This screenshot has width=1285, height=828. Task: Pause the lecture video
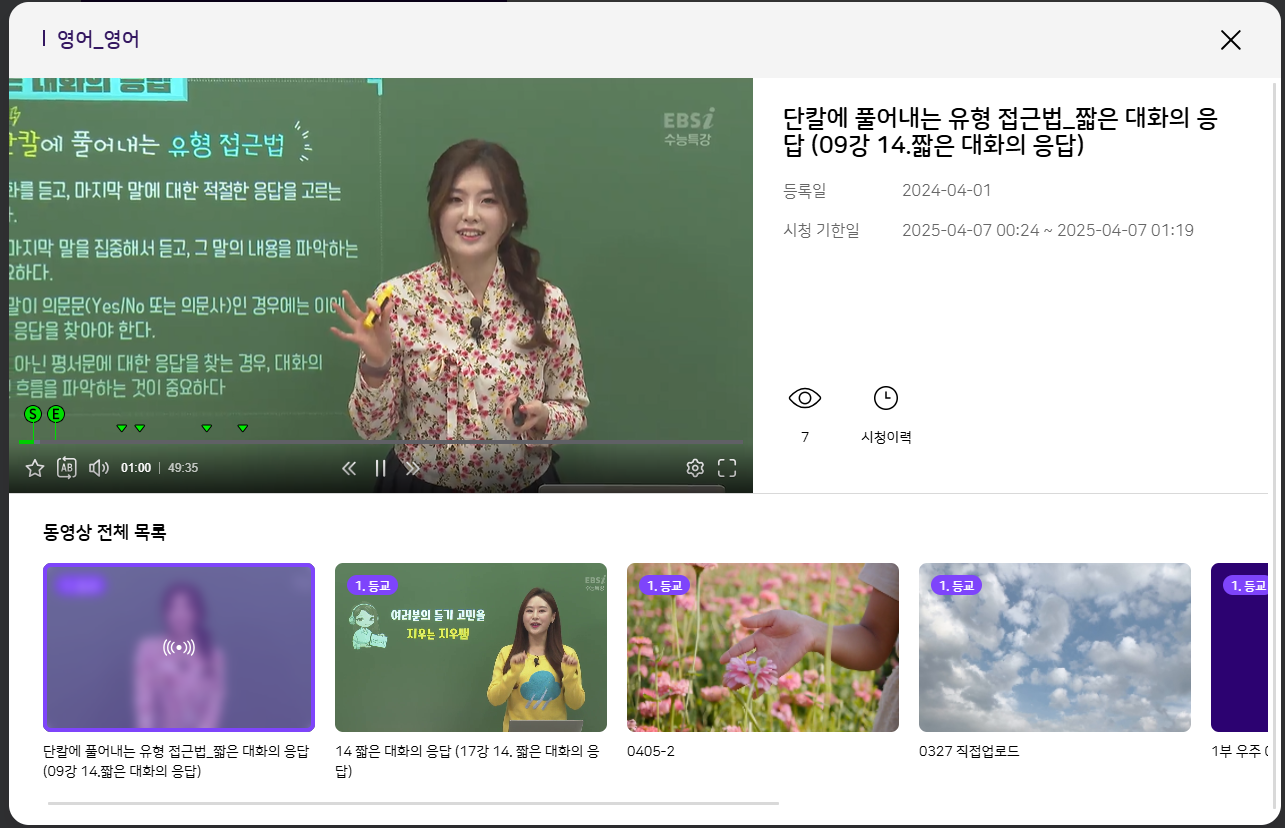coord(380,468)
